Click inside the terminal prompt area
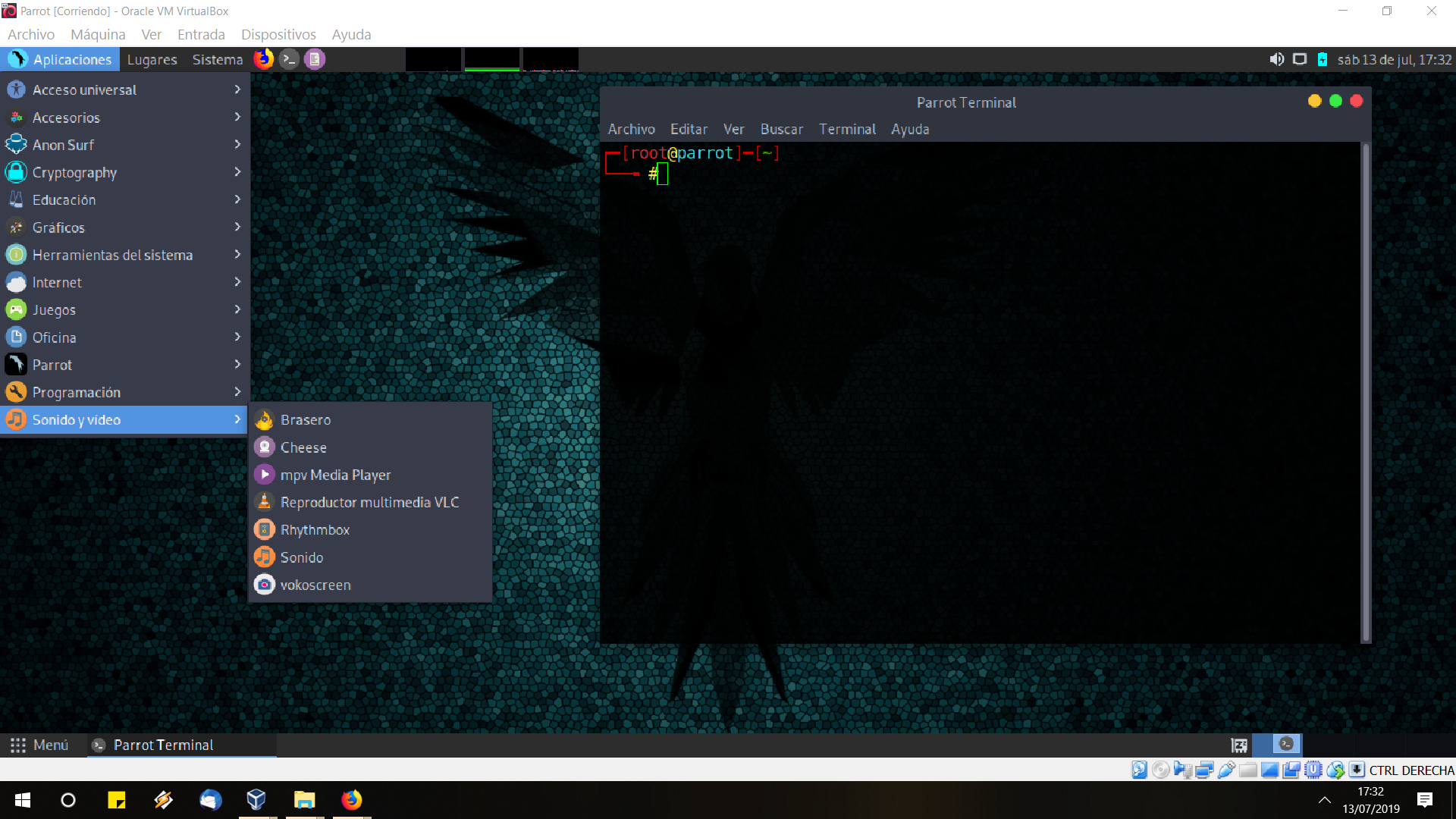Viewport: 1456px width, 819px height. click(981, 392)
